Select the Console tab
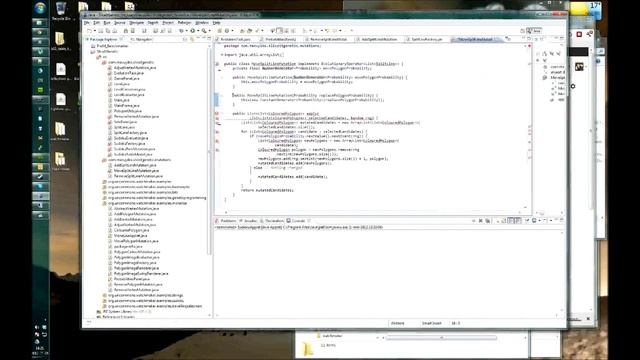Viewport: 640px width, 360px height. 296,221
